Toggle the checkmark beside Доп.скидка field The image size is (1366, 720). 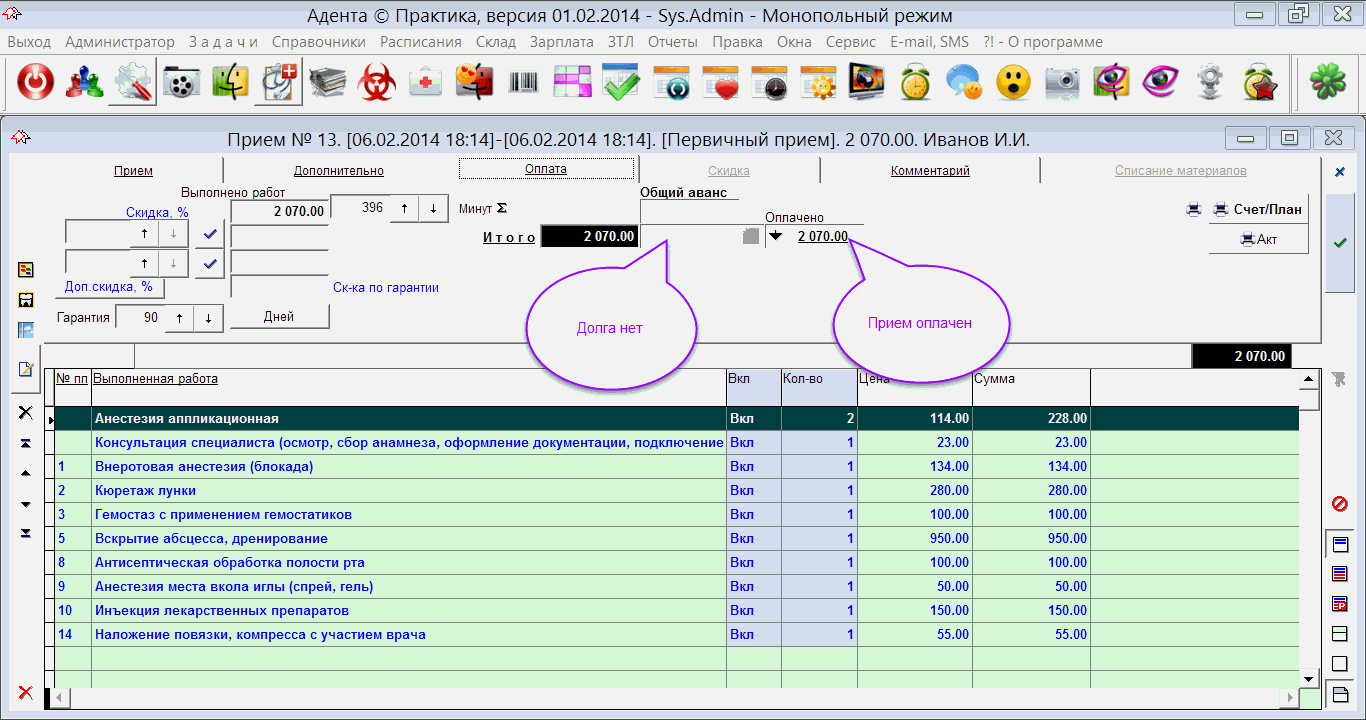(x=209, y=264)
